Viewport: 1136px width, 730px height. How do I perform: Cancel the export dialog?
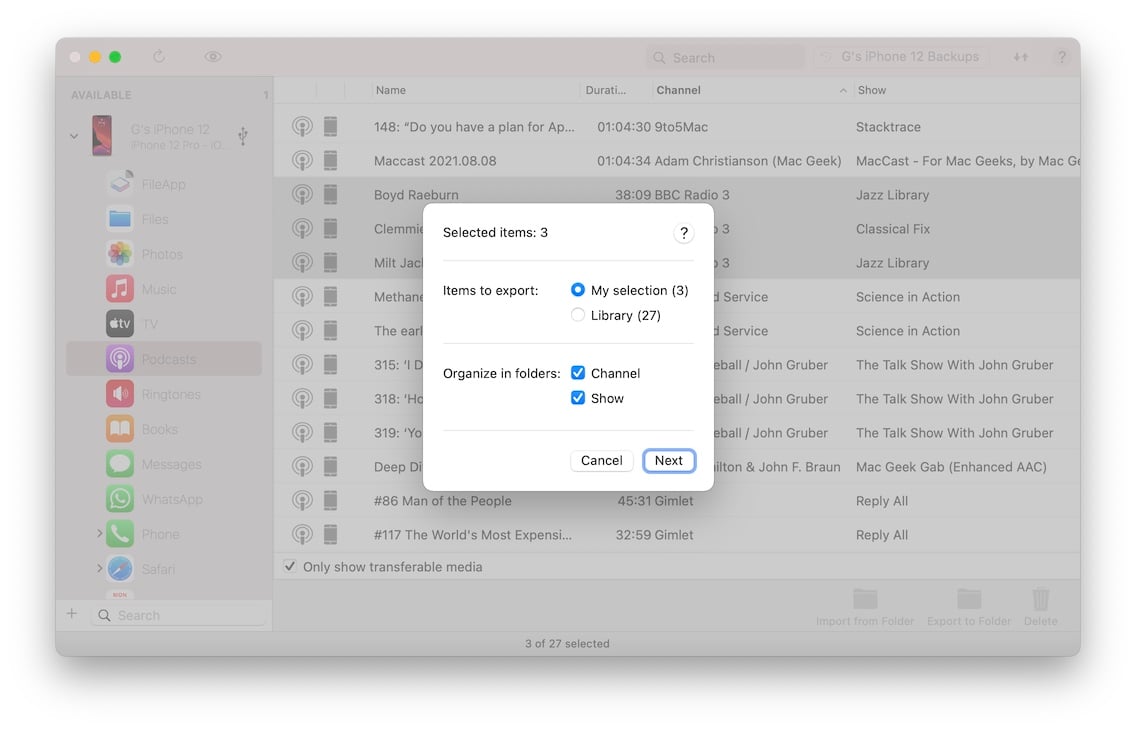point(601,461)
